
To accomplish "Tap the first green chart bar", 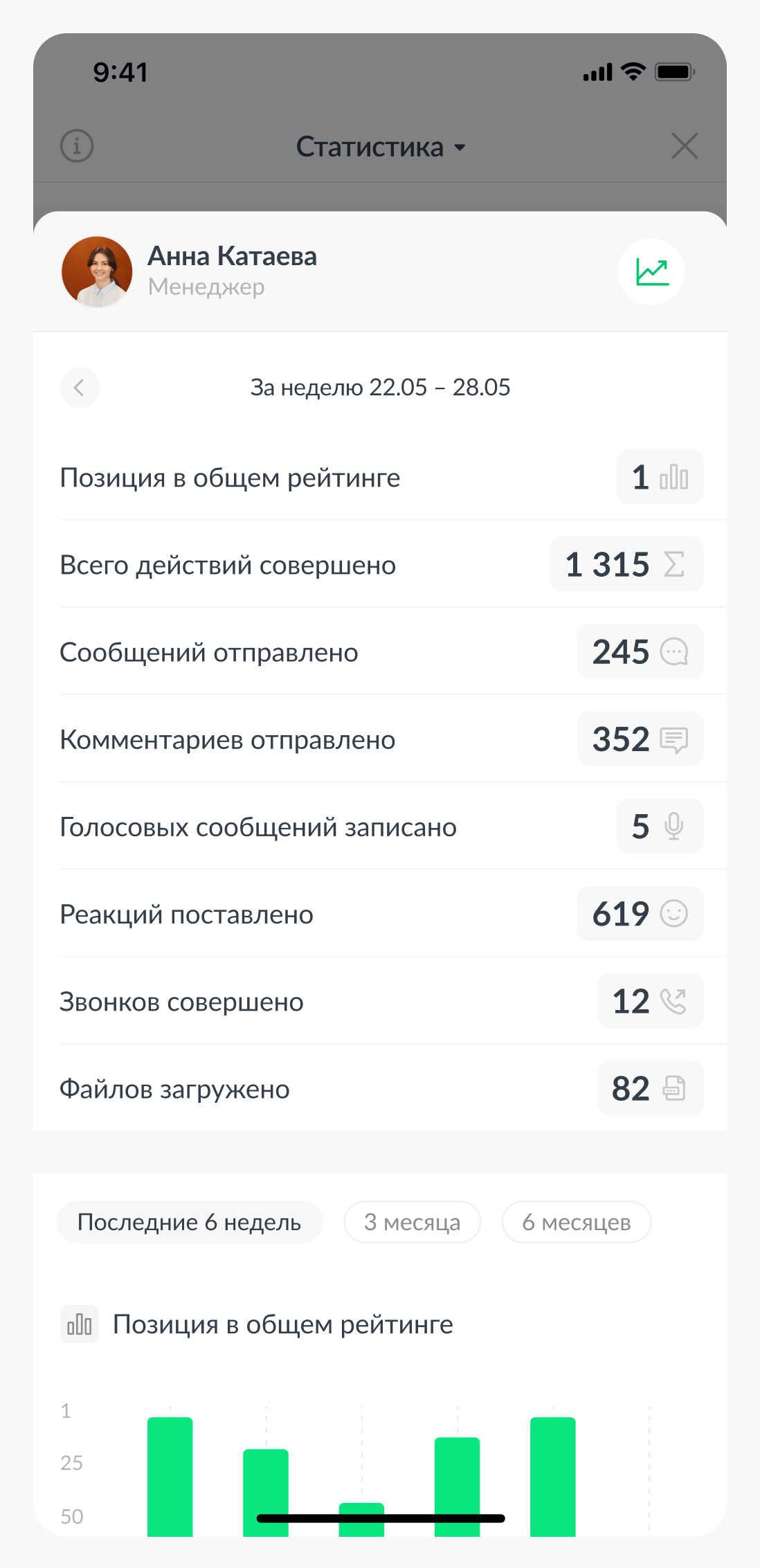I will pos(170,1475).
